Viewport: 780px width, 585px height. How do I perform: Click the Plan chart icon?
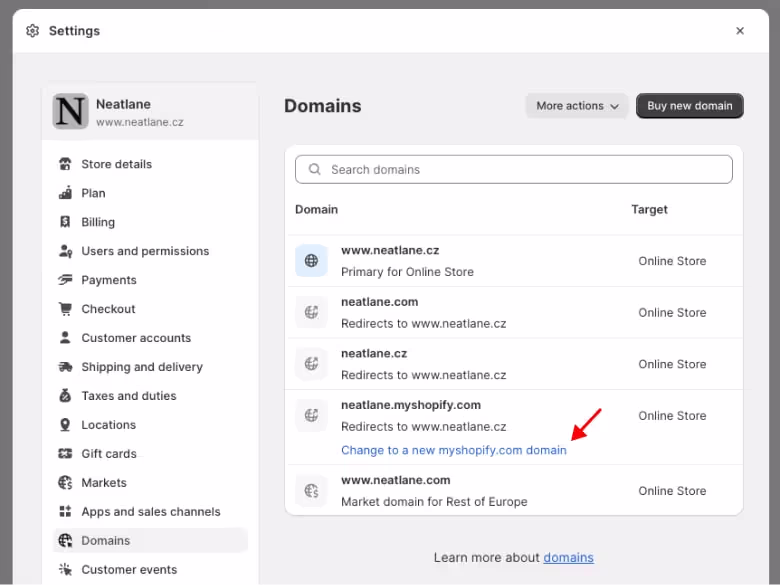[x=65, y=193]
